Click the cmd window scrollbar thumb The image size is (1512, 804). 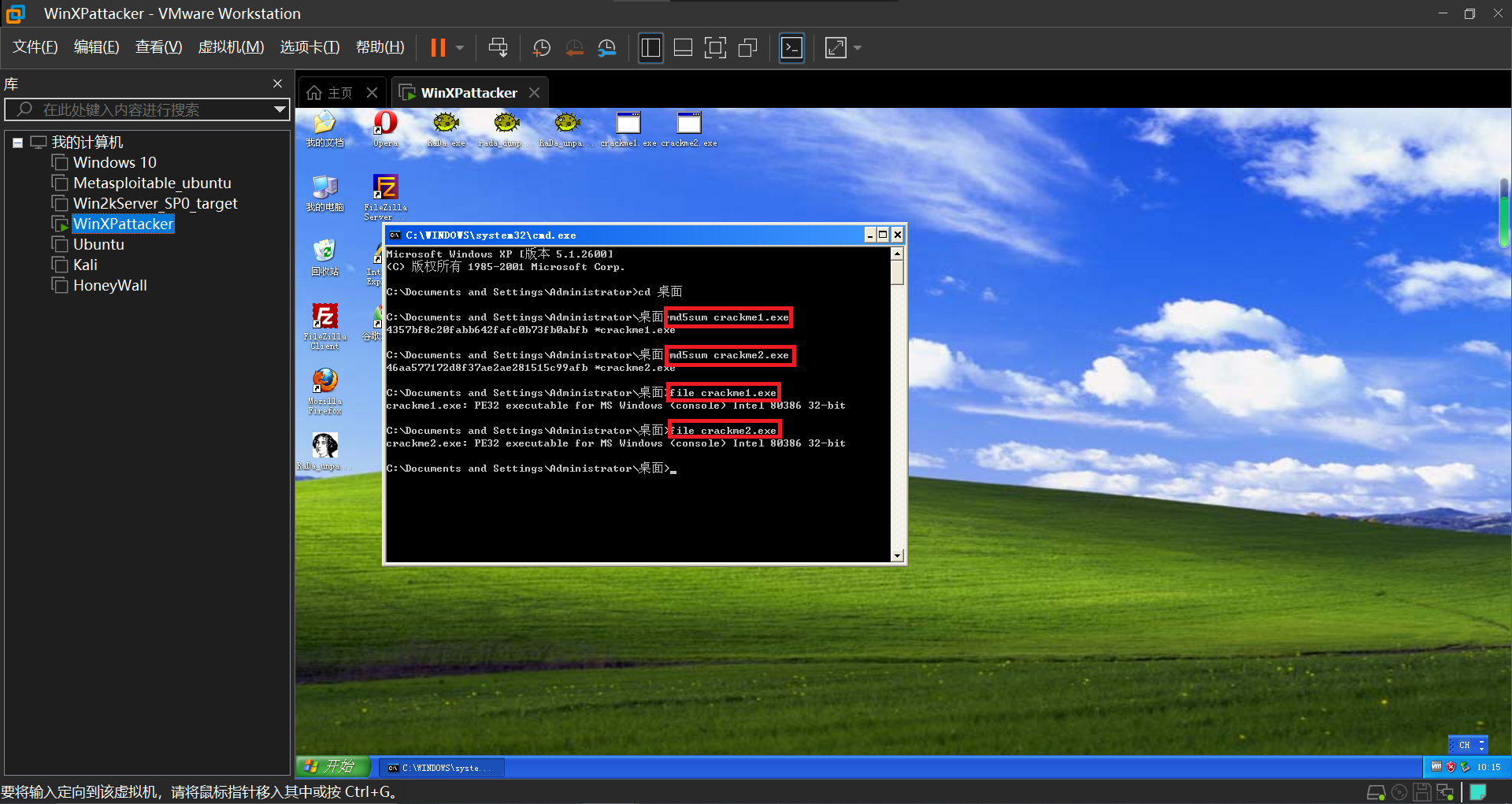pos(897,272)
